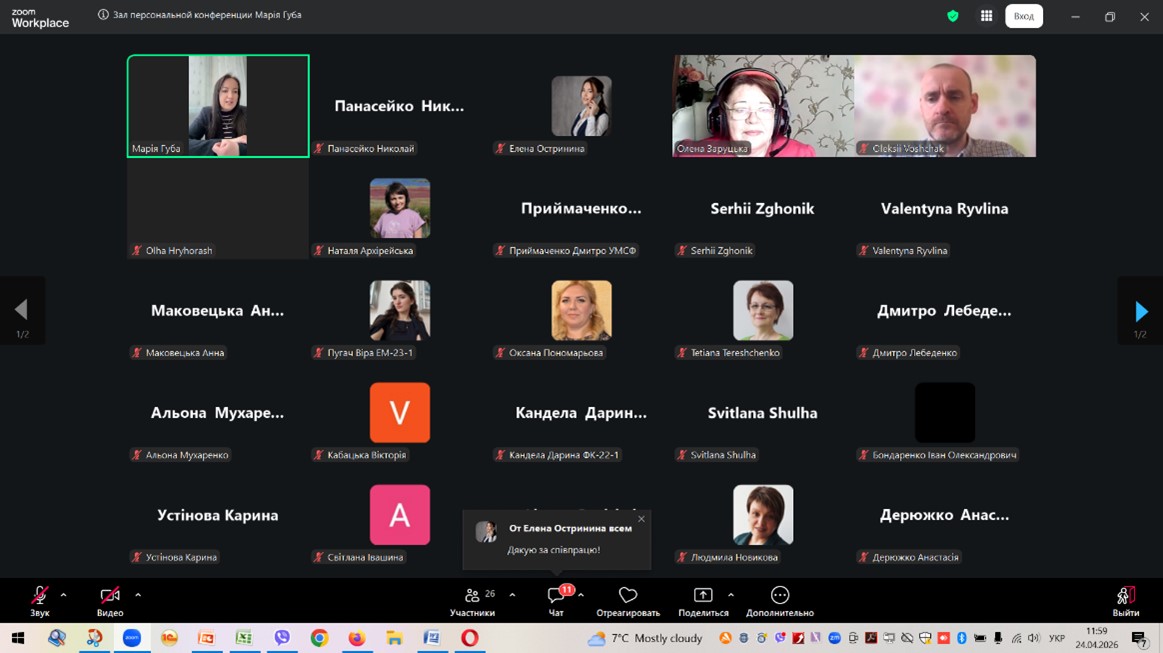Open the Чат chat panel

tap(556, 597)
